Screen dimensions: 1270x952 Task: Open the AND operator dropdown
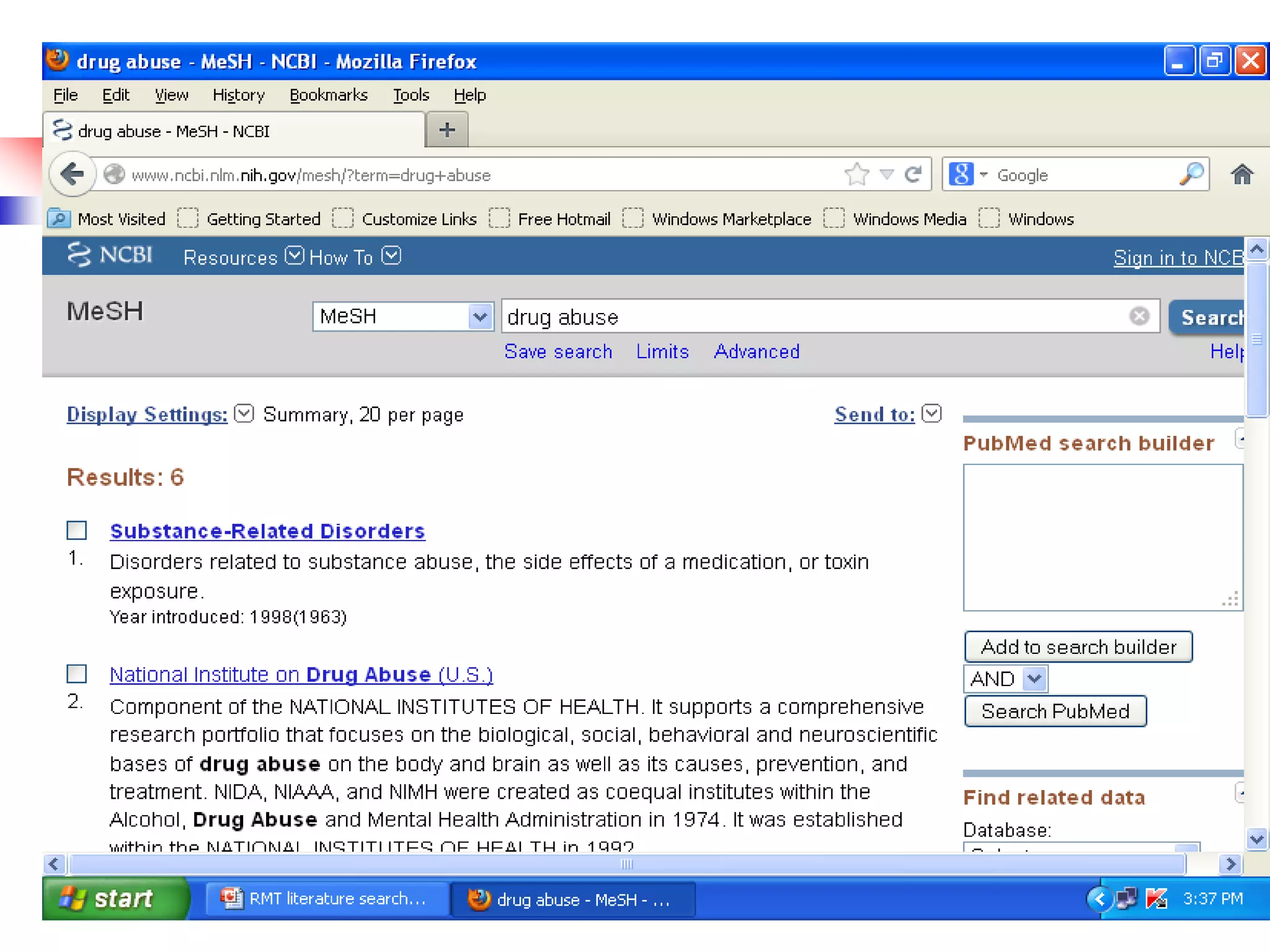click(x=1034, y=679)
